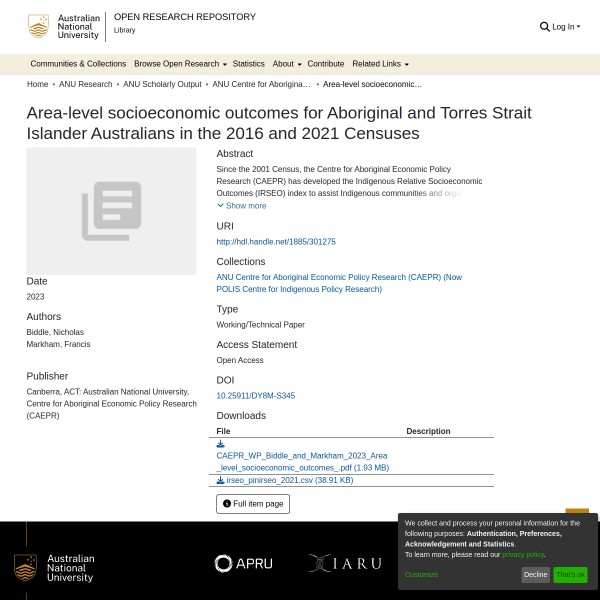Click the ANU logo in header
The image size is (600, 600).
click(x=64, y=27)
